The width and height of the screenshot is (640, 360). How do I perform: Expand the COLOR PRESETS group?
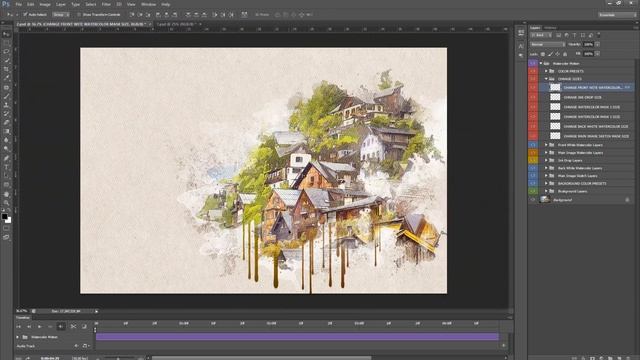click(546, 71)
